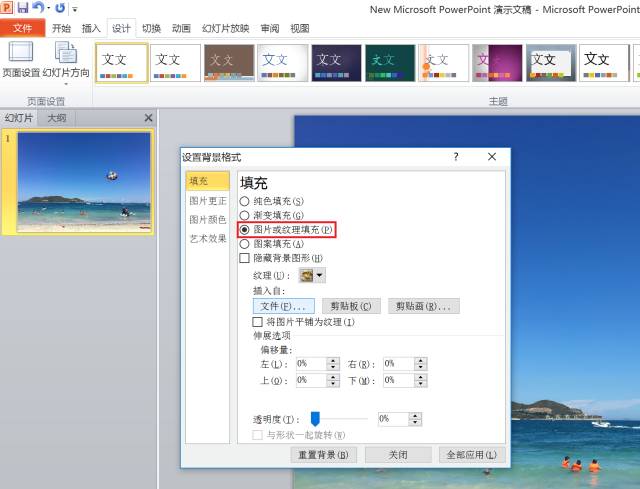This screenshot has height=489, width=640.
Task: Open the 纹理 texture dropdown
Action: pos(312,276)
